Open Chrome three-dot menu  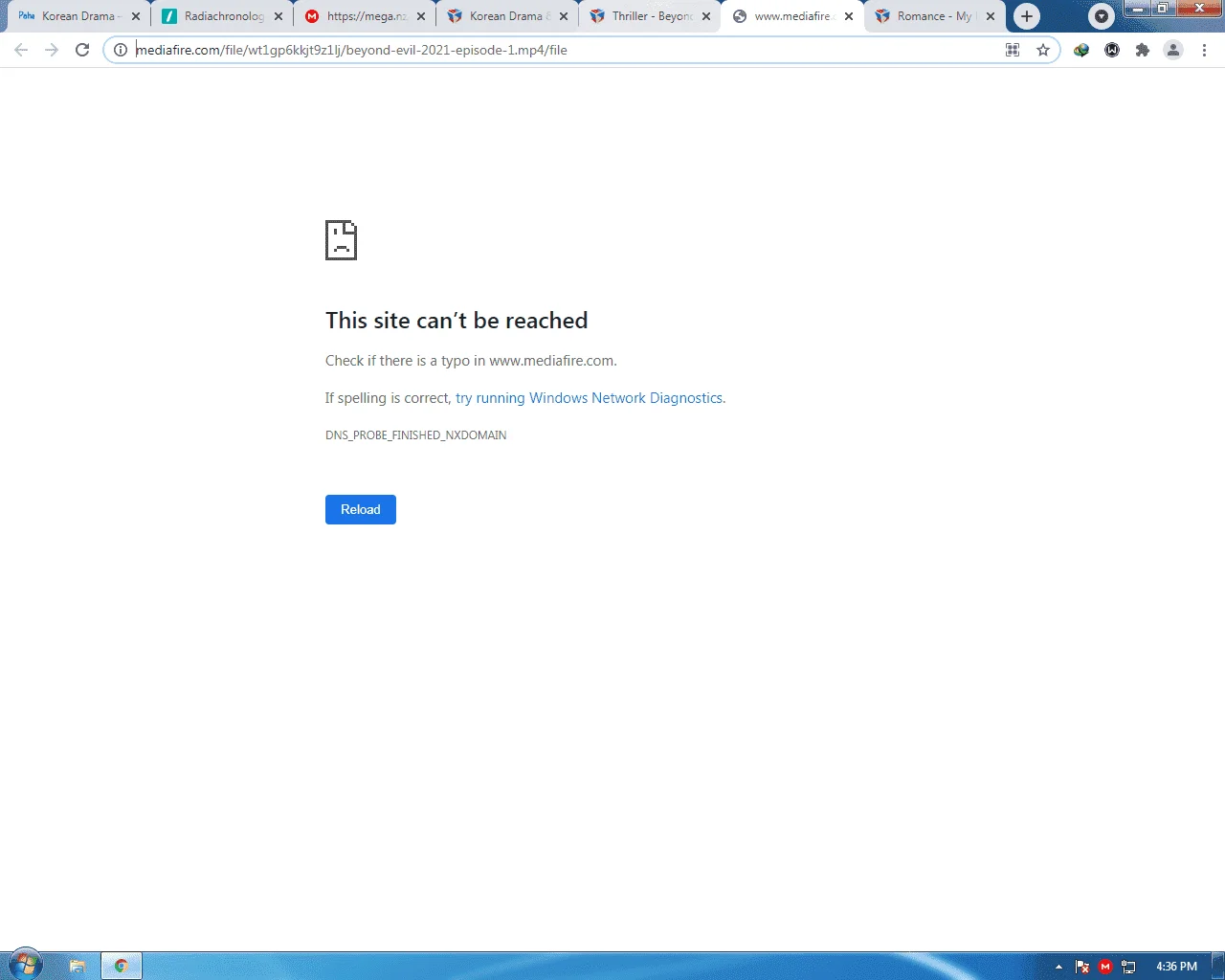click(1204, 50)
